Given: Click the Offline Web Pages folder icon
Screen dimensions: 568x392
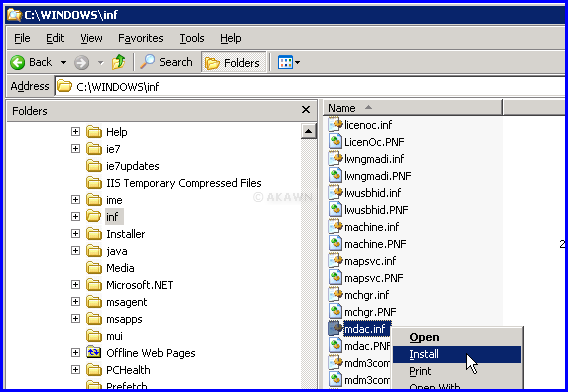Looking at the screenshot, I should [x=94, y=353].
